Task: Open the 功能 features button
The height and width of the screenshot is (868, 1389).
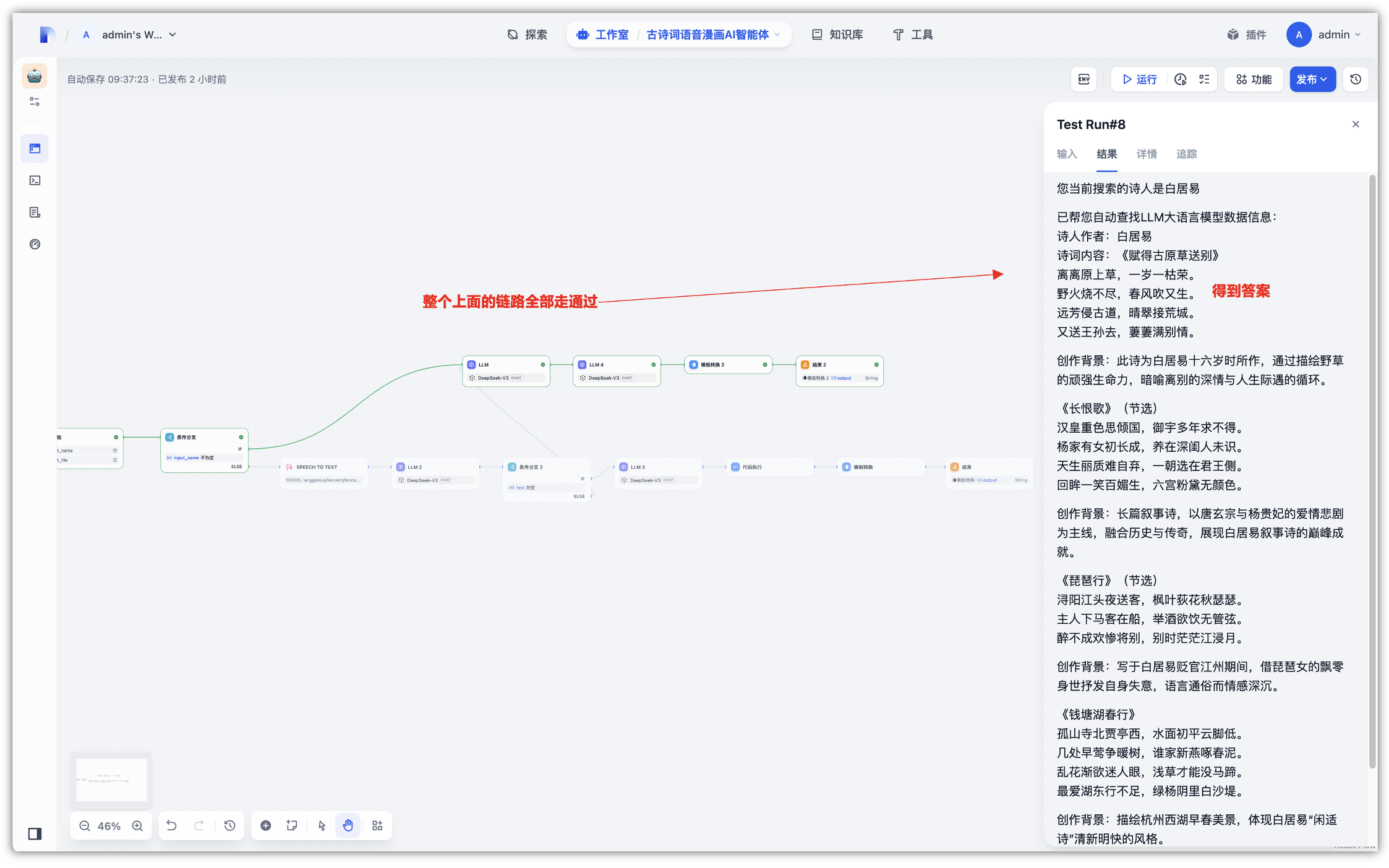Action: pyautogui.click(x=1254, y=79)
